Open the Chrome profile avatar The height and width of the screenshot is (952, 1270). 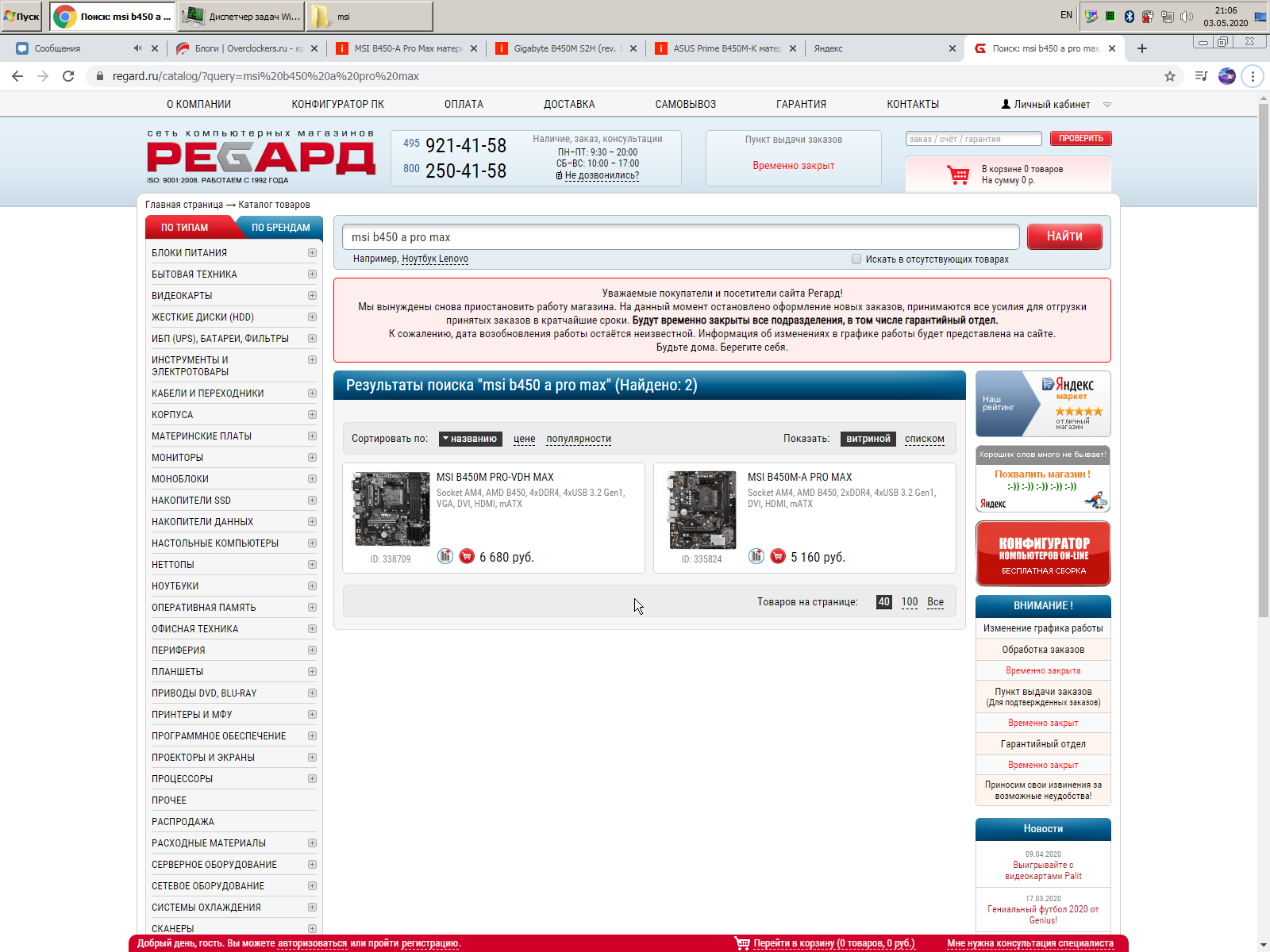(1227, 76)
